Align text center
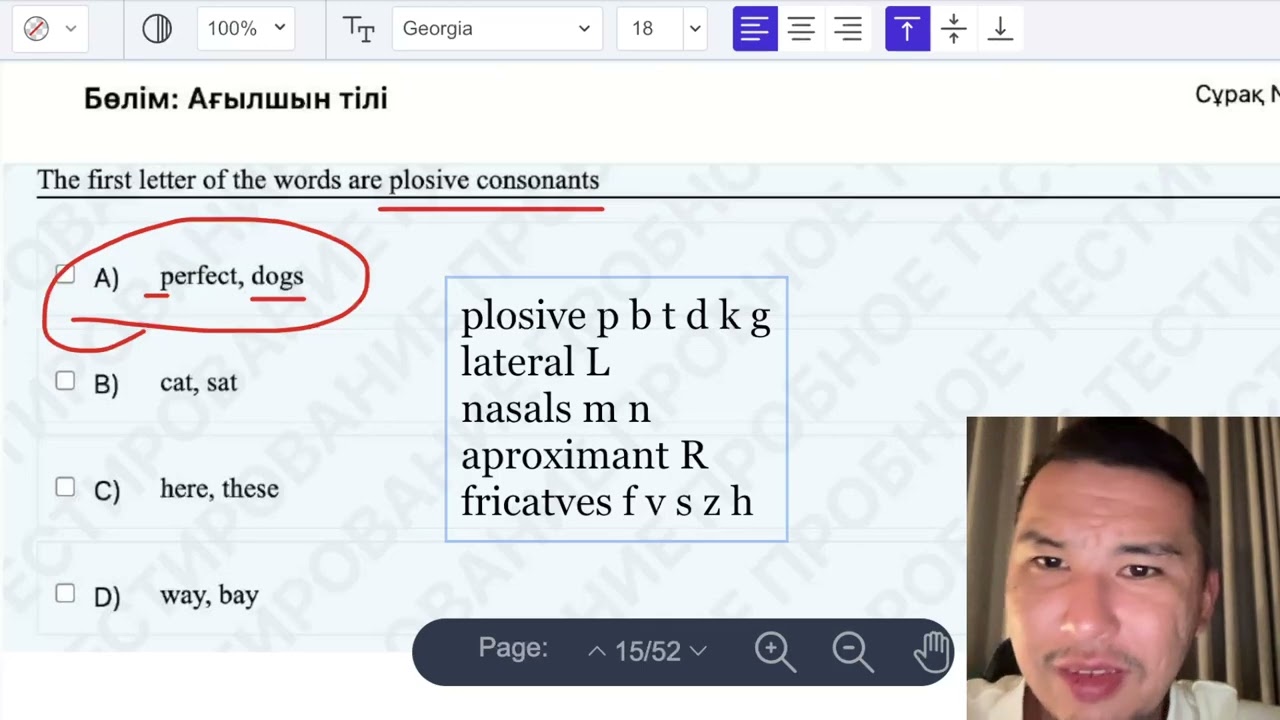The image size is (1280, 720). coord(801,29)
